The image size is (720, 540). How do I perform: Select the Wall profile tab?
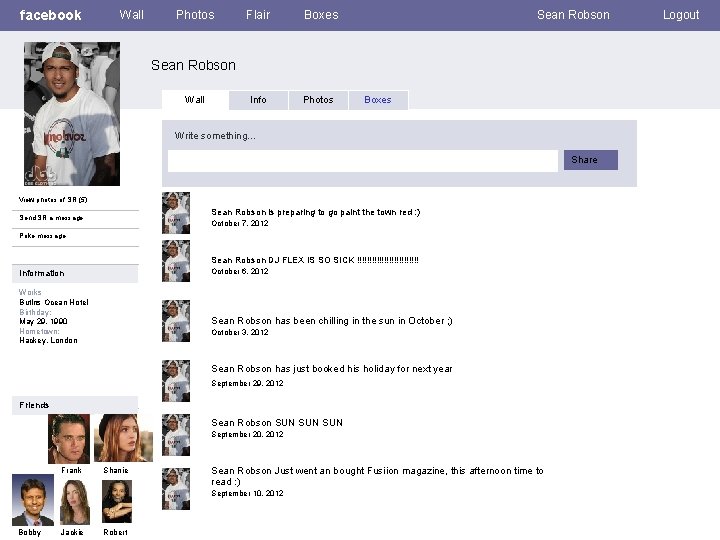click(195, 100)
